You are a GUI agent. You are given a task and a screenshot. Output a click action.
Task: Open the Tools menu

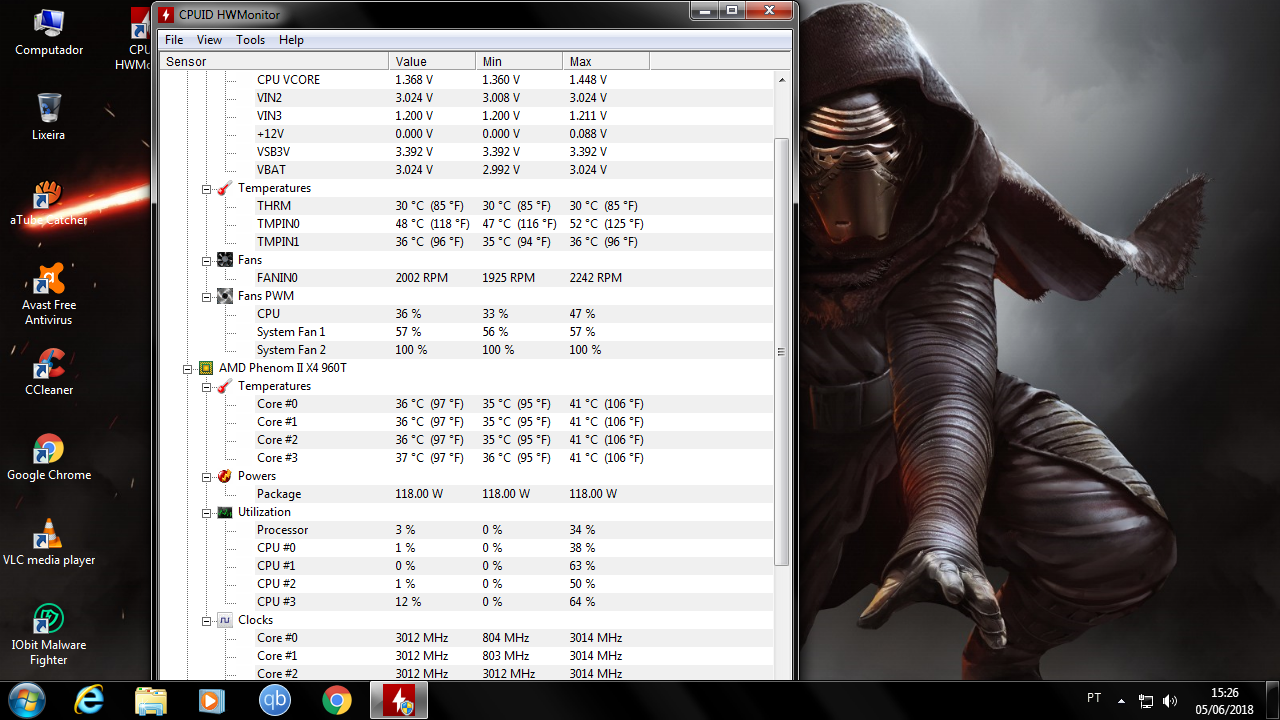click(250, 40)
